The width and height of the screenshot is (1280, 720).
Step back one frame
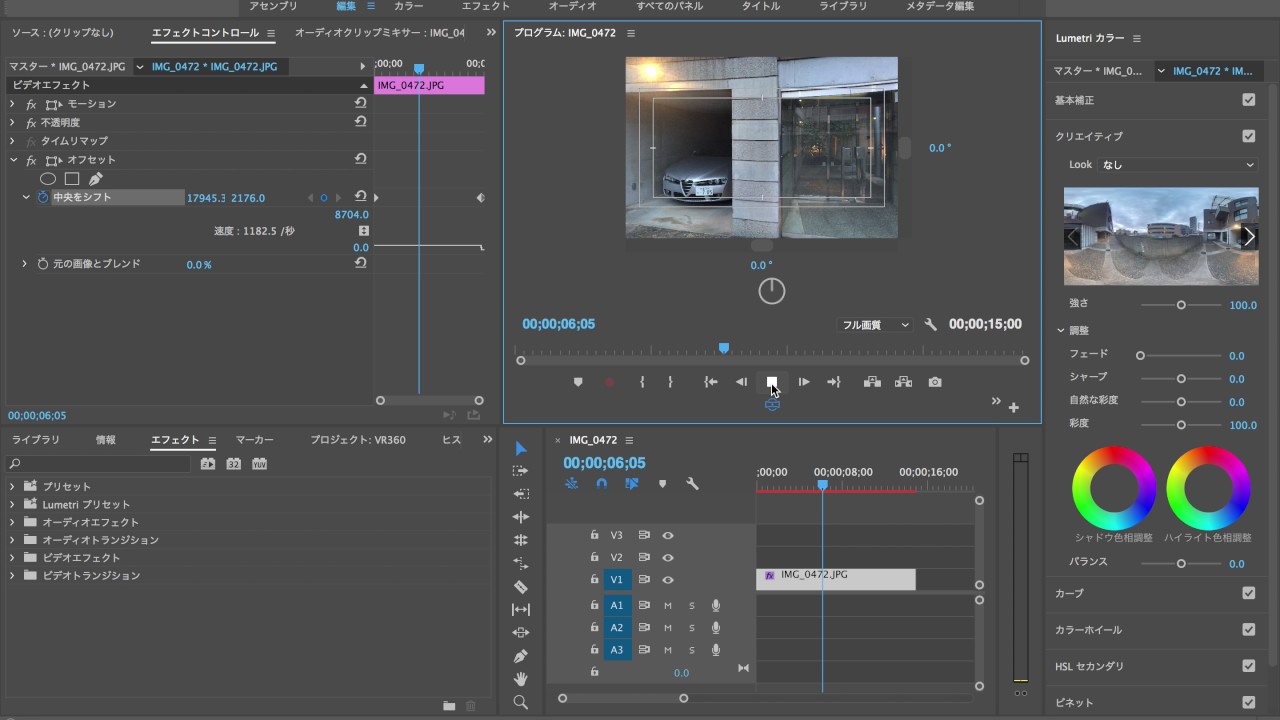coord(741,382)
